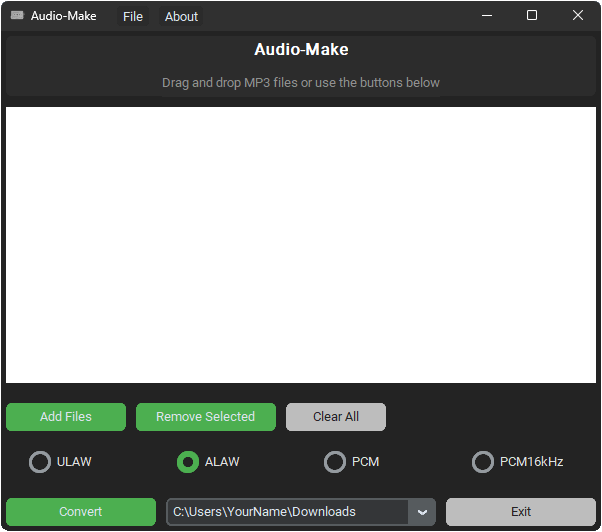This screenshot has width=602, height=532.
Task: Click the 'Drag and drop MP3 files' hint text
Action: click(x=301, y=83)
